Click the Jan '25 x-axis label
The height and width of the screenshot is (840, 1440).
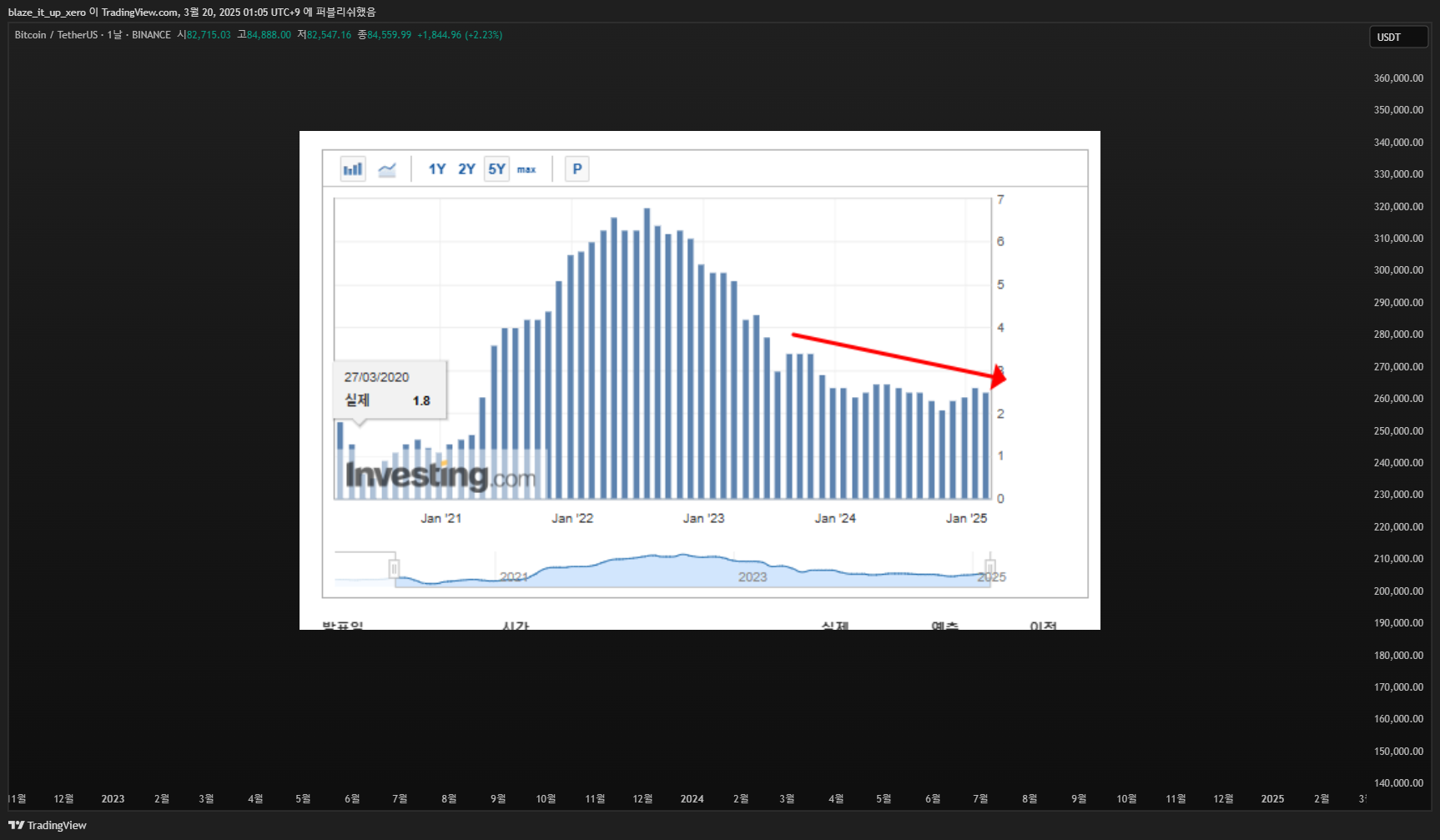click(x=966, y=518)
